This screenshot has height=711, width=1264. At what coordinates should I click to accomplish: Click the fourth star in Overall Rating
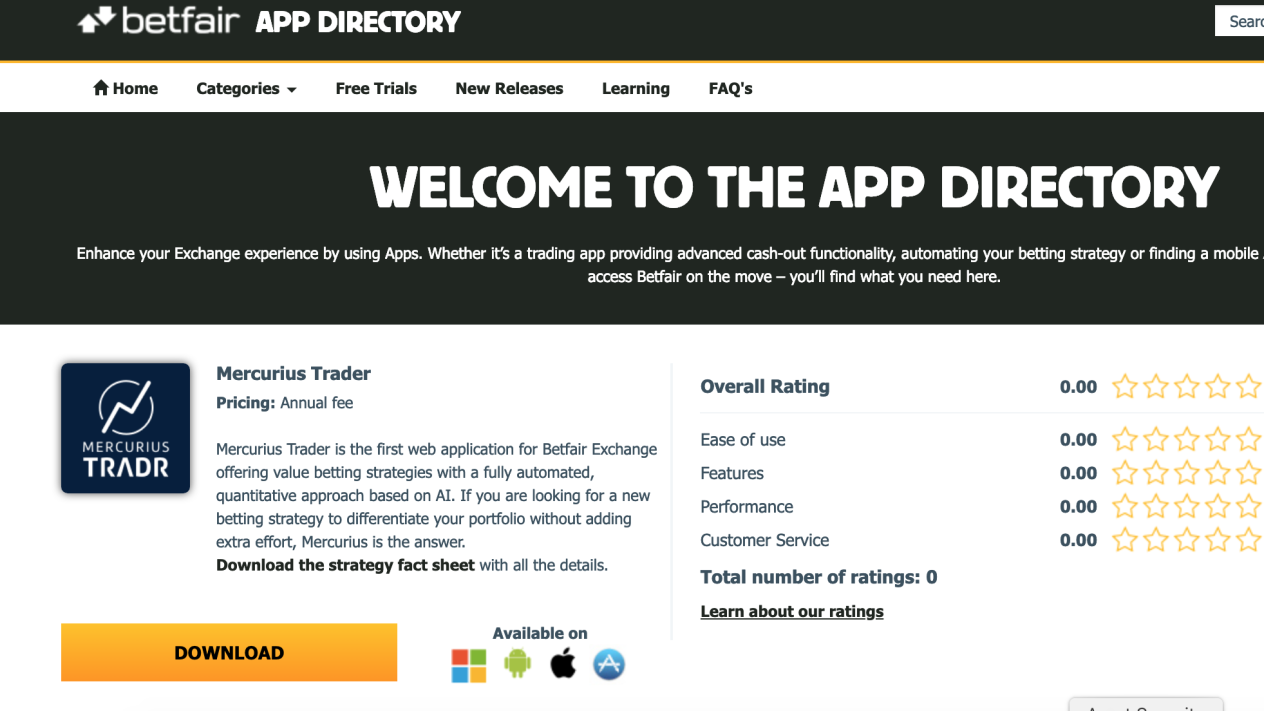click(x=1218, y=386)
